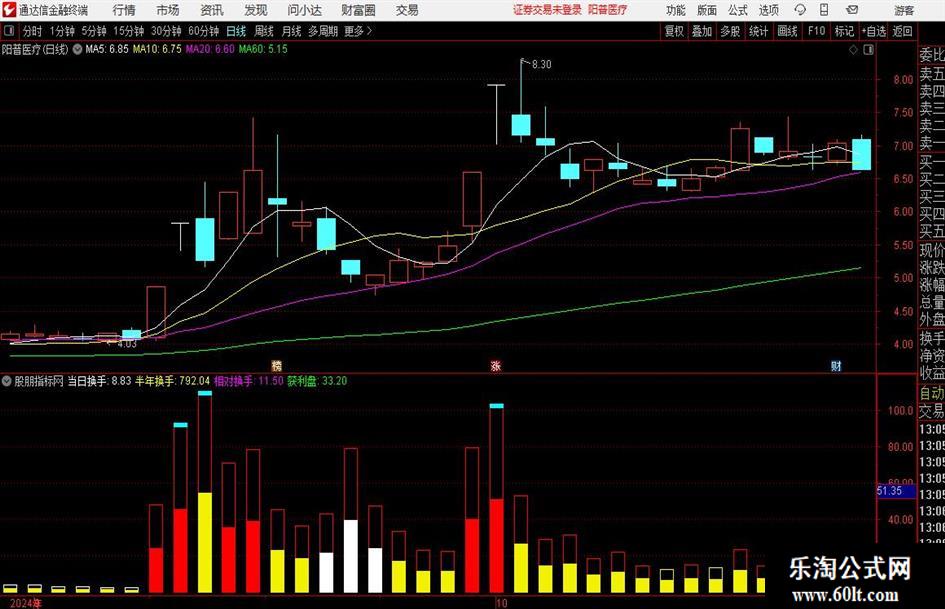945x609 pixels.
Task: Click the 当日换手: 8.83 value
Action: click(99, 381)
